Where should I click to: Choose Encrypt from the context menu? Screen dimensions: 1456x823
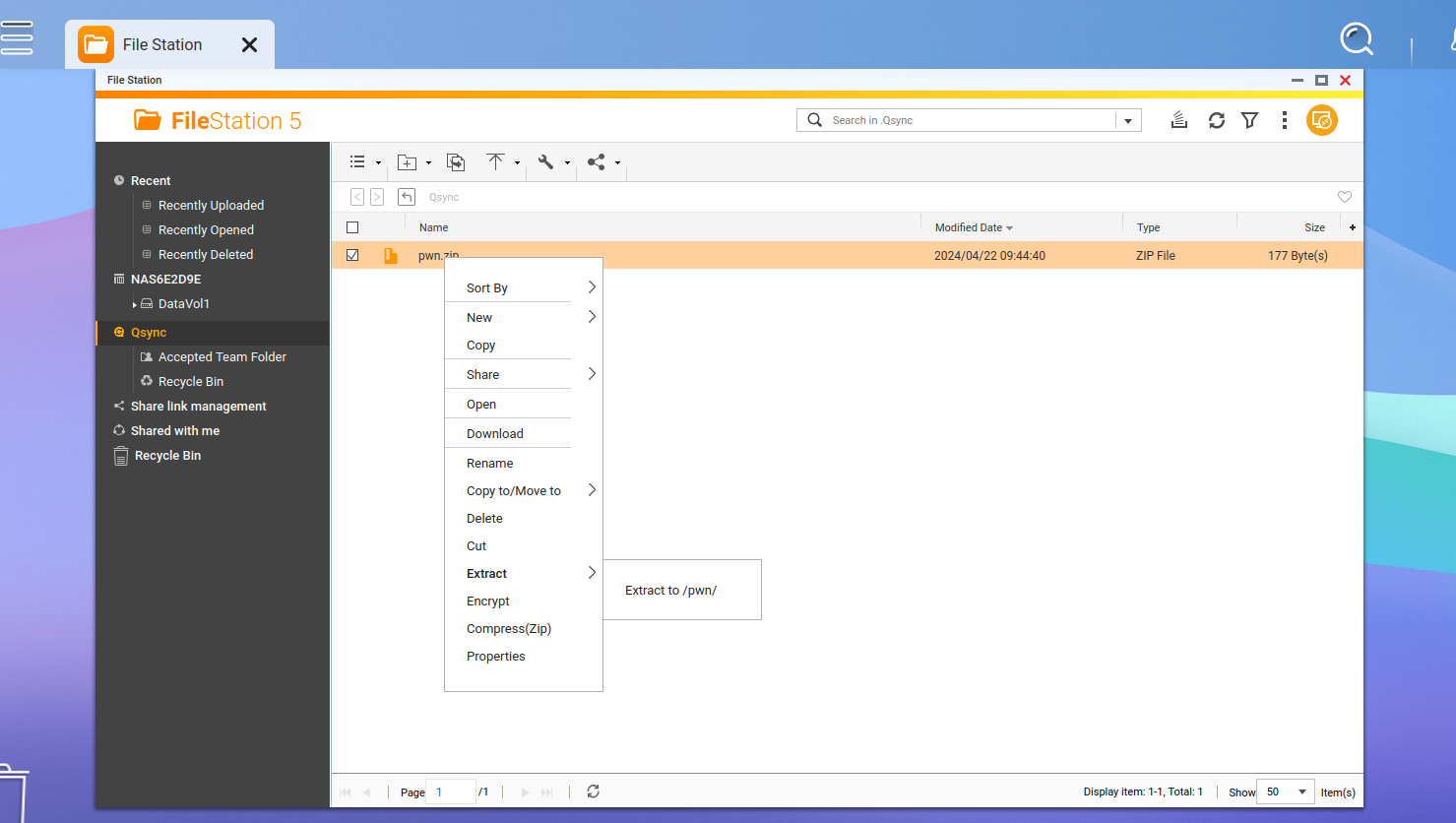(524, 601)
